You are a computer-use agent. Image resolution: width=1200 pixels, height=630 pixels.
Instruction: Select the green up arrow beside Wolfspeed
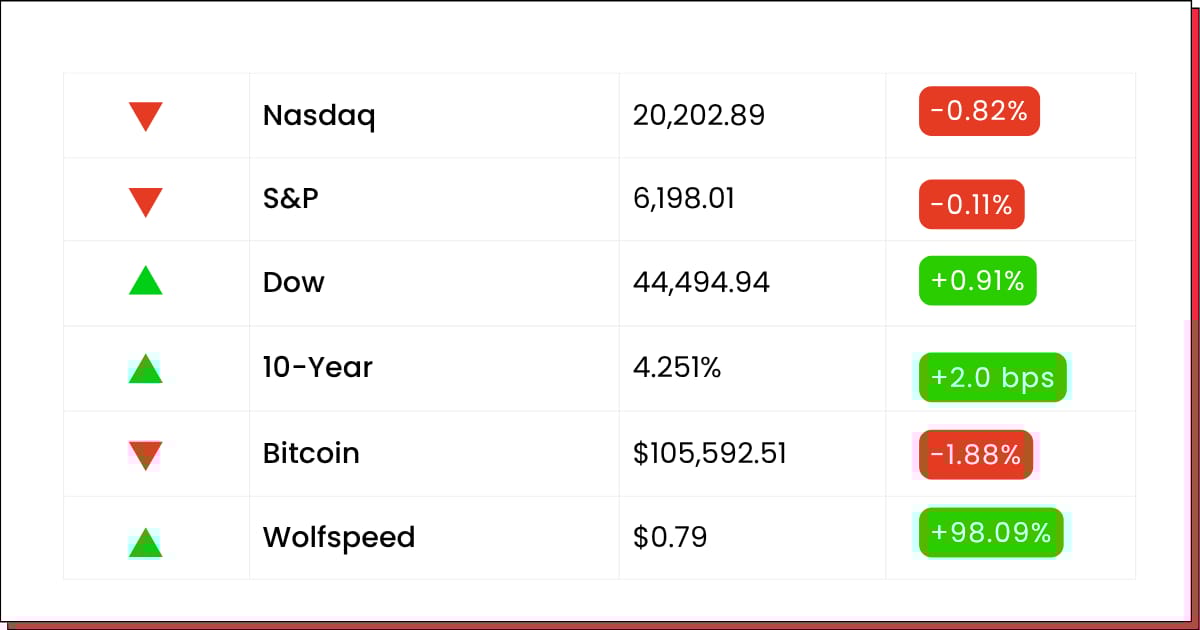click(146, 543)
